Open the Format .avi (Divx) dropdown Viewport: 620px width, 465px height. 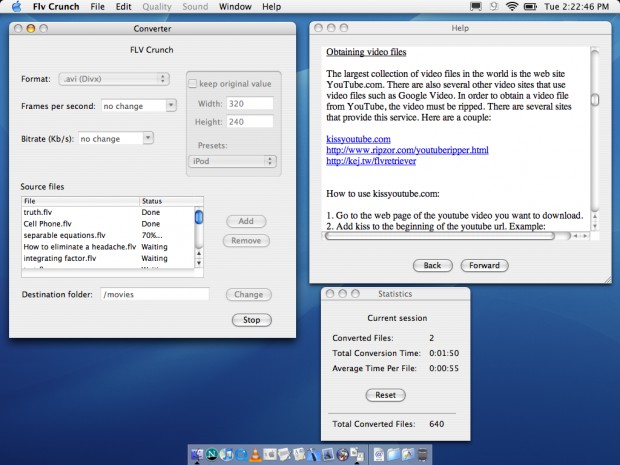114,79
